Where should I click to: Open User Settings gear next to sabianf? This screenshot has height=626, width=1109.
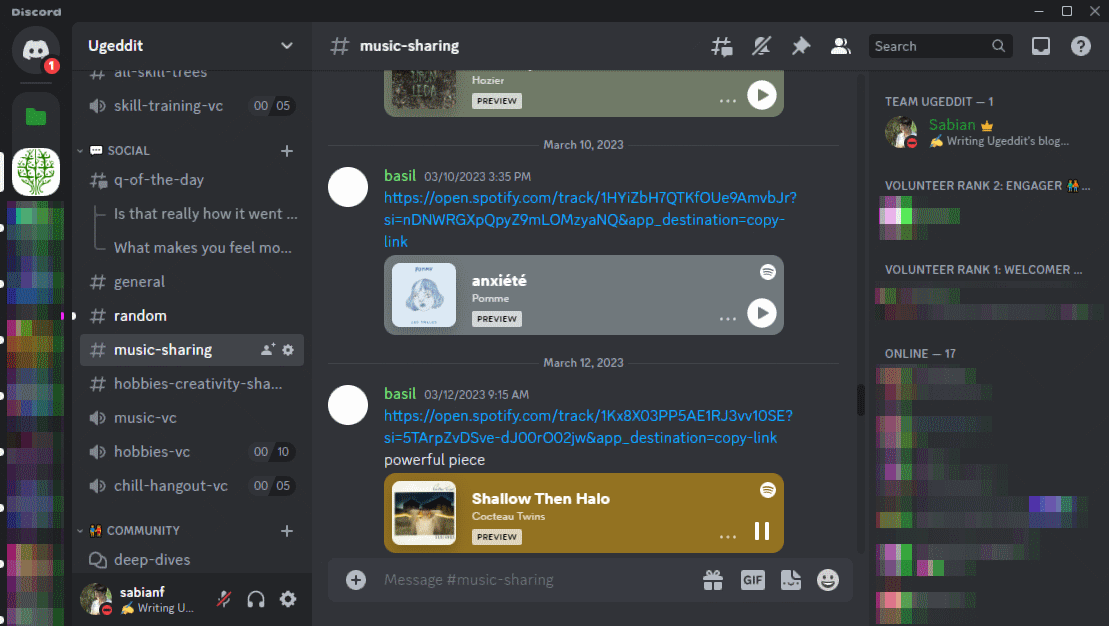pyautogui.click(x=288, y=599)
